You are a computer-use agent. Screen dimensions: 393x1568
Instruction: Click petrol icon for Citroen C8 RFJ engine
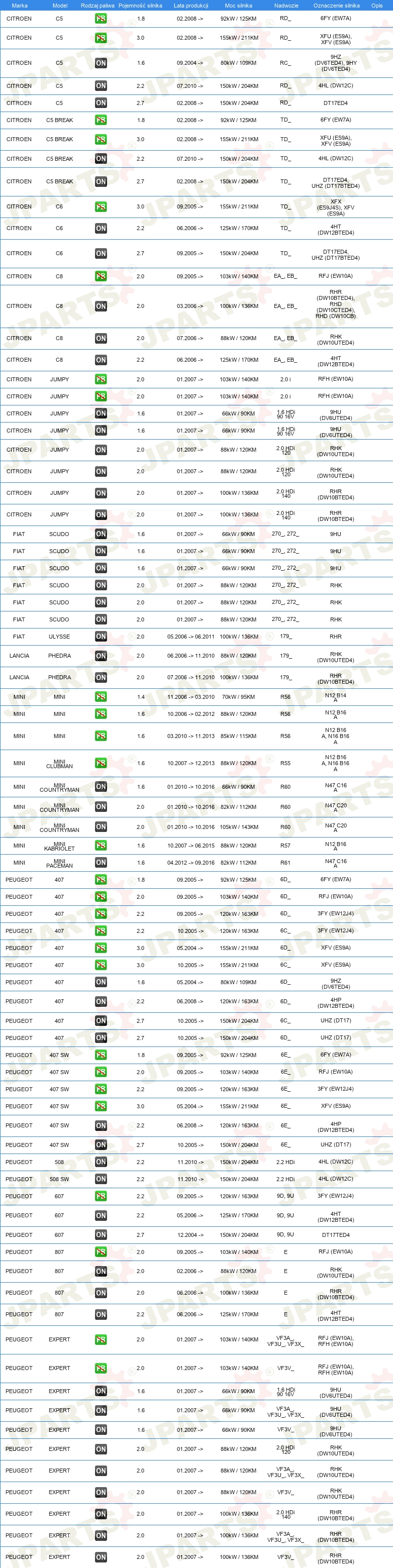pyautogui.click(x=101, y=276)
